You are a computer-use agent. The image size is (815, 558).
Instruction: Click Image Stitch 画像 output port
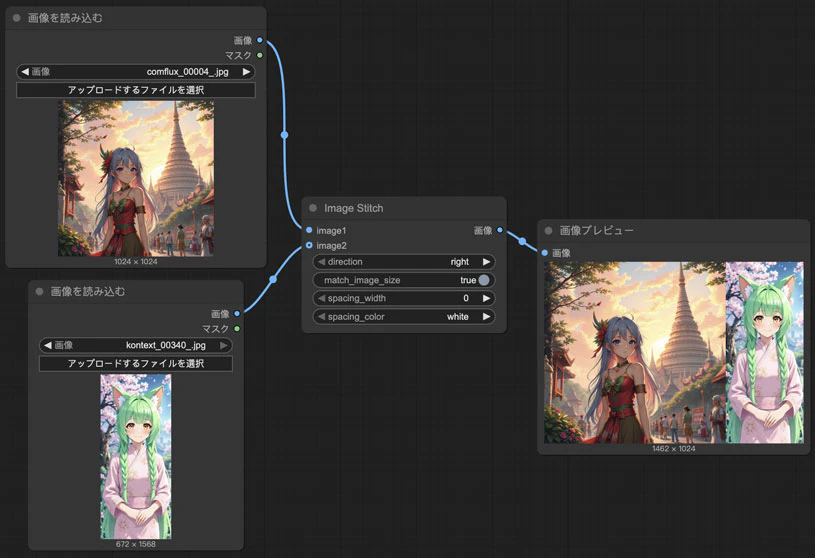point(500,230)
